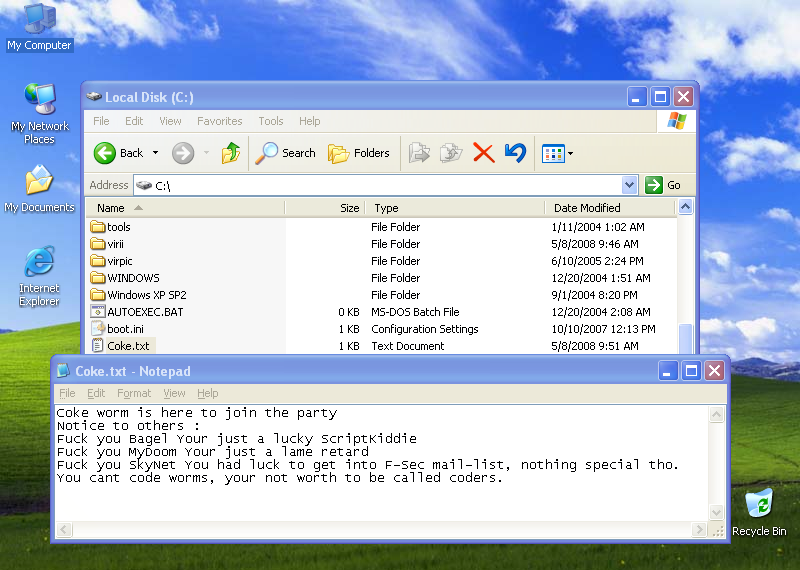
Task: Click the drive icon in Local Disk title bar
Action: tap(94, 96)
